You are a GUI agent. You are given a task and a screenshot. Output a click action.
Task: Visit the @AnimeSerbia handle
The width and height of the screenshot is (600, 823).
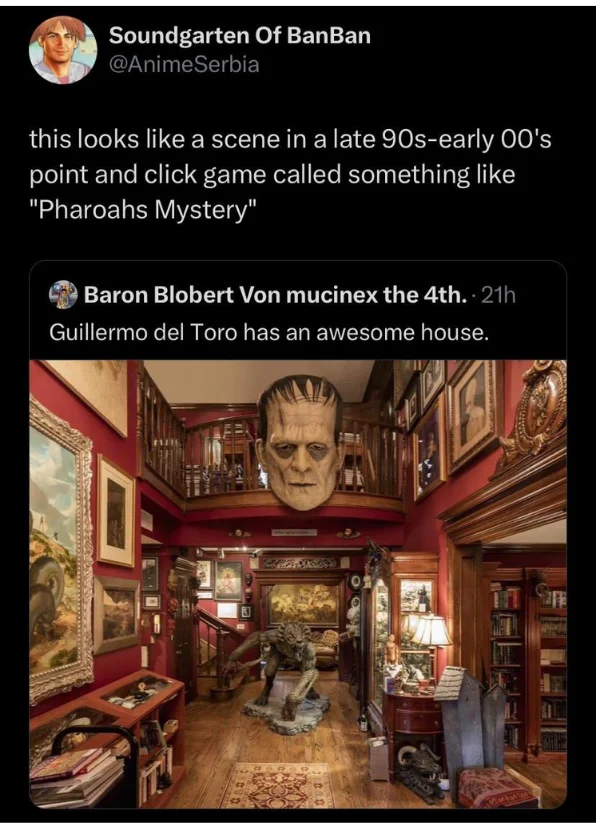pos(184,64)
